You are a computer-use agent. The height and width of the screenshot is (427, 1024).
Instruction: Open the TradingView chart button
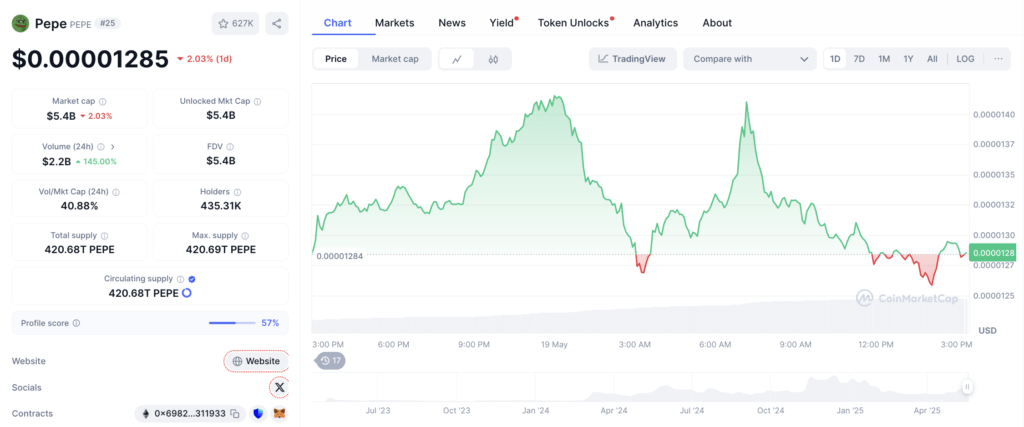632,59
